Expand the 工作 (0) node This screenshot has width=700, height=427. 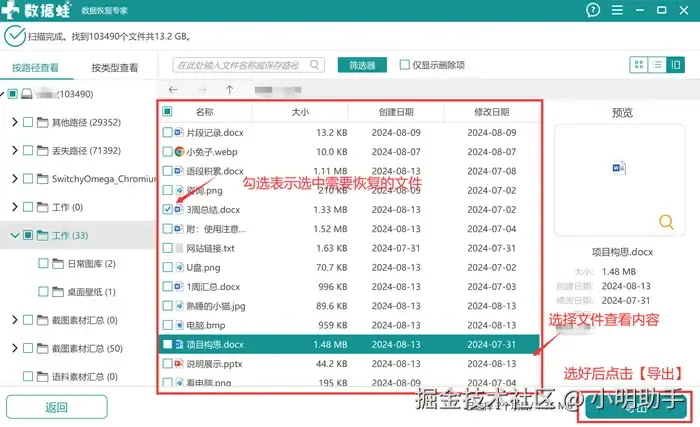(14, 207)
